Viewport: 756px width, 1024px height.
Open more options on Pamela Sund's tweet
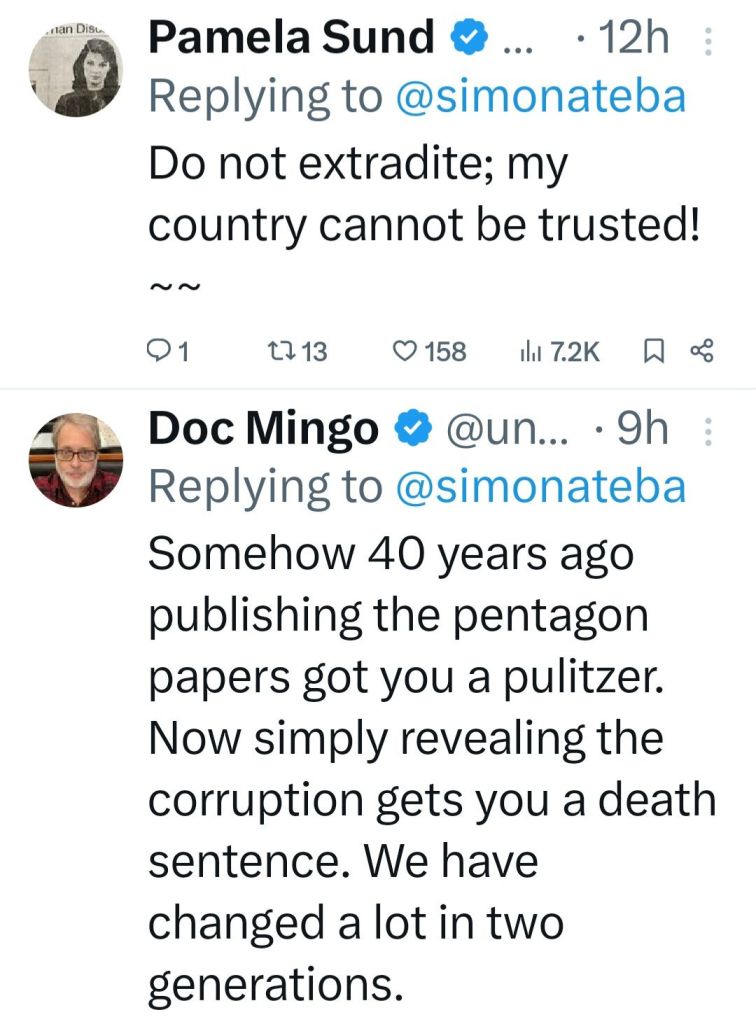point(708,40)
